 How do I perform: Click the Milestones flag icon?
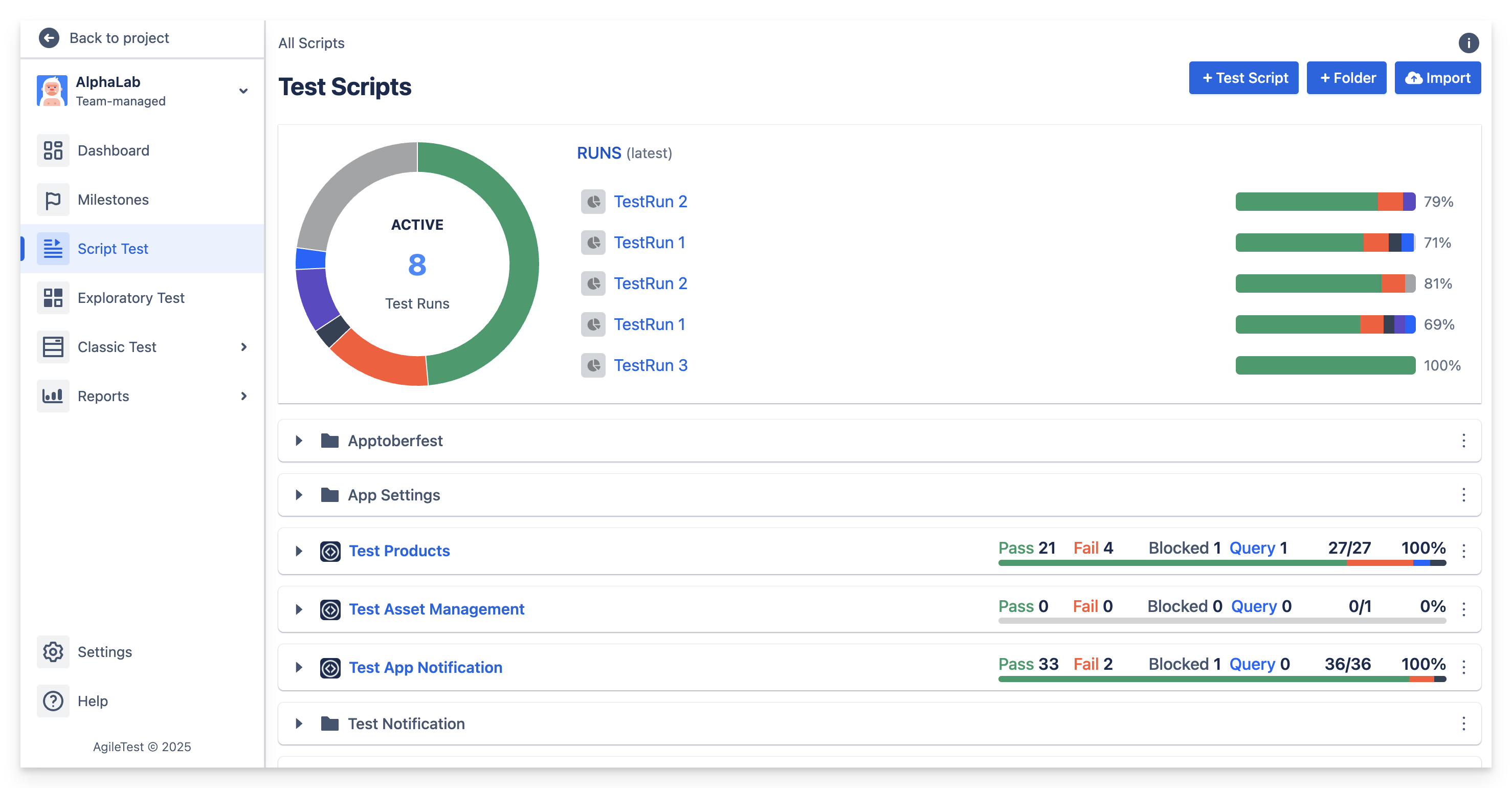53,200
